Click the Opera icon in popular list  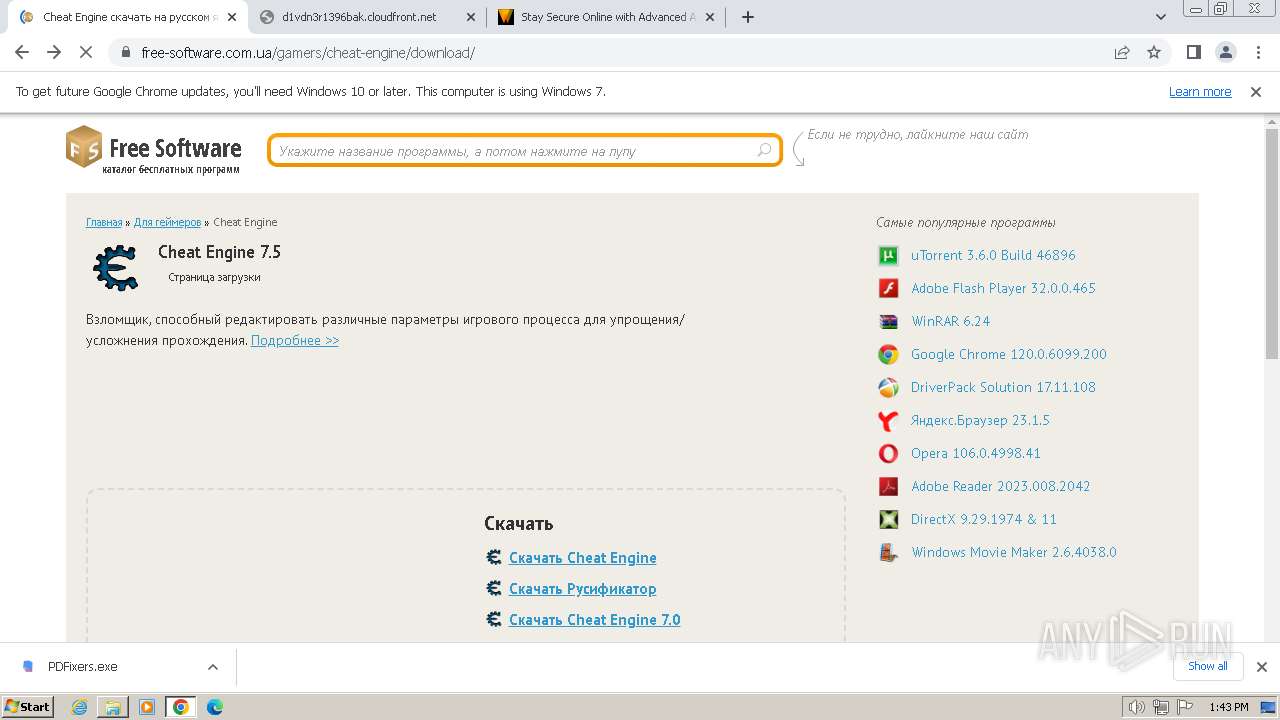pyautogui.click(x=888, y=453)
